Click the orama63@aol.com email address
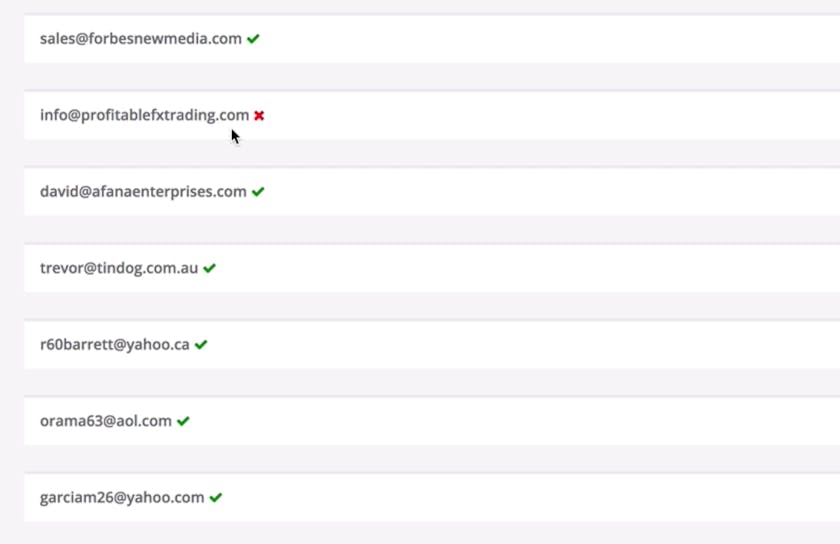The width and height of the screenshot is (840, 544). [106, 421]
